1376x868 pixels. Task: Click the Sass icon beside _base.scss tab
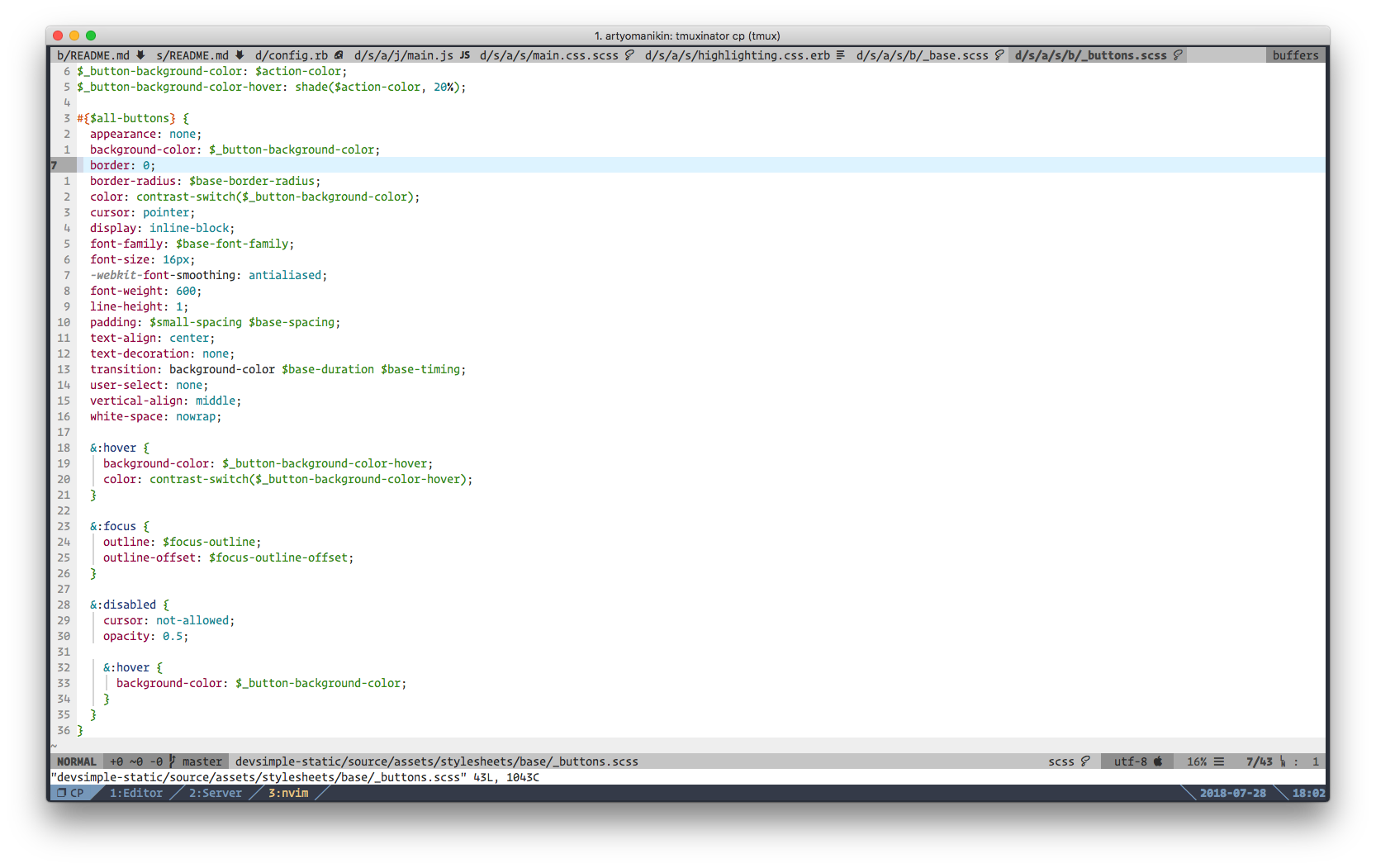(999, 55)
